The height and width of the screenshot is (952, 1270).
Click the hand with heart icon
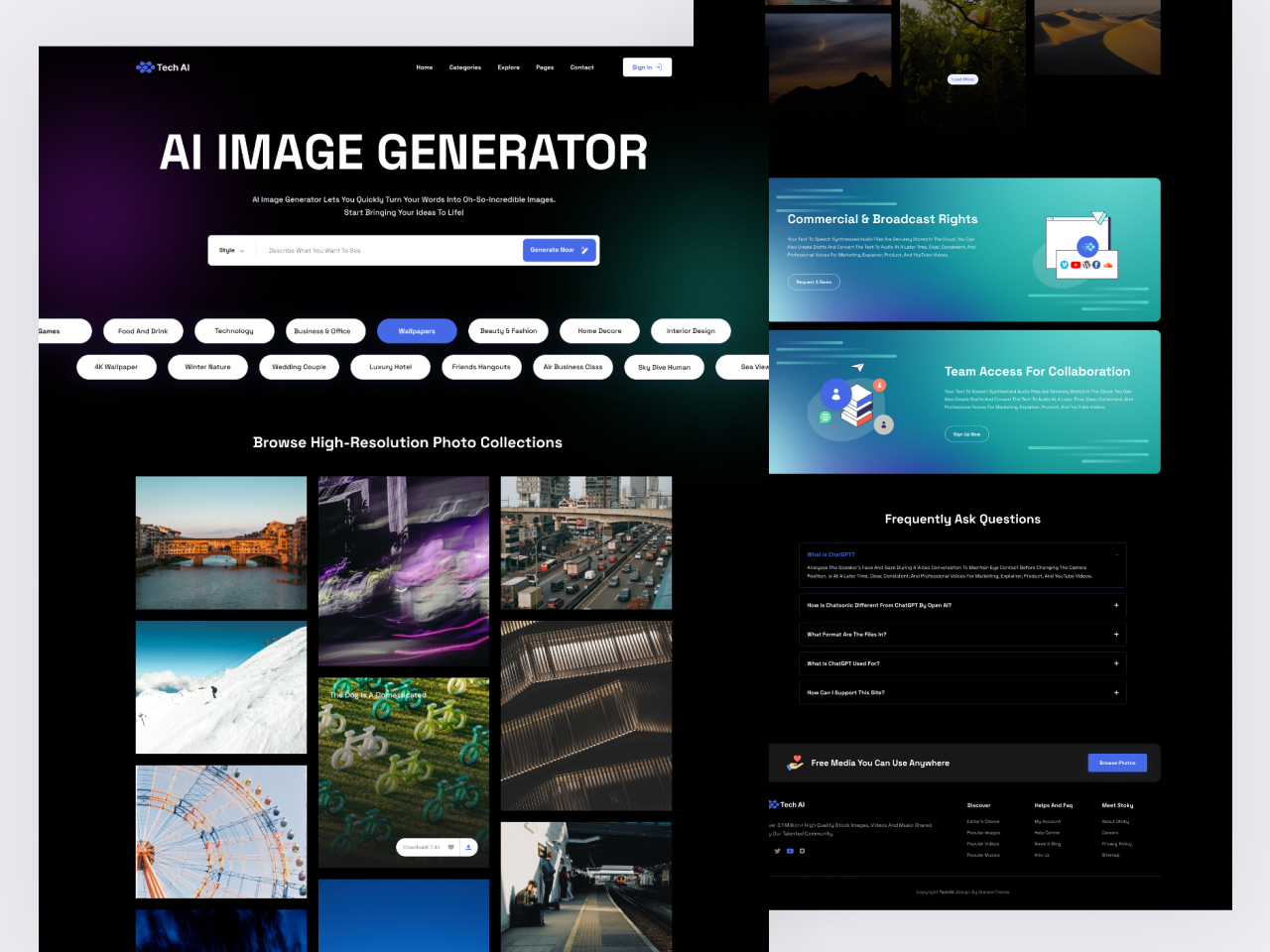pos(795,763)
